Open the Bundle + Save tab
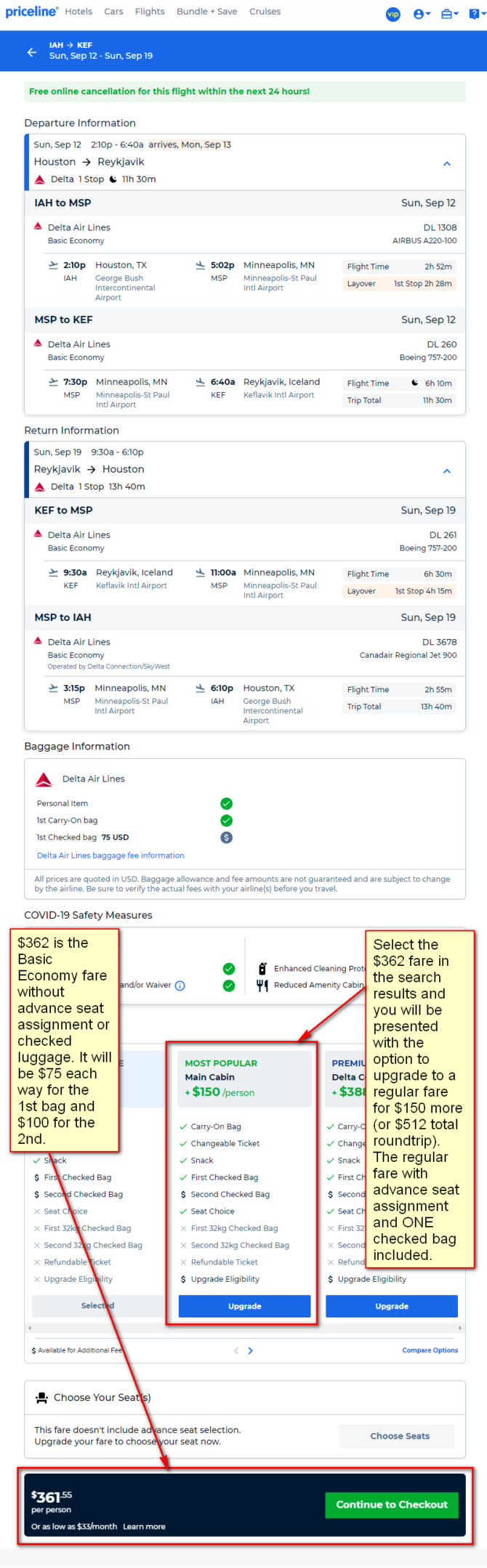The height and width of the screenshot is (1568, 487). point(206,12)
